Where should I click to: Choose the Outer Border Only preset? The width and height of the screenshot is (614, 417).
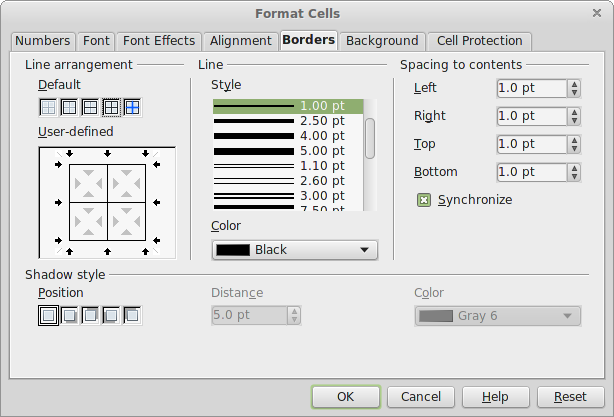click(68, 106)
